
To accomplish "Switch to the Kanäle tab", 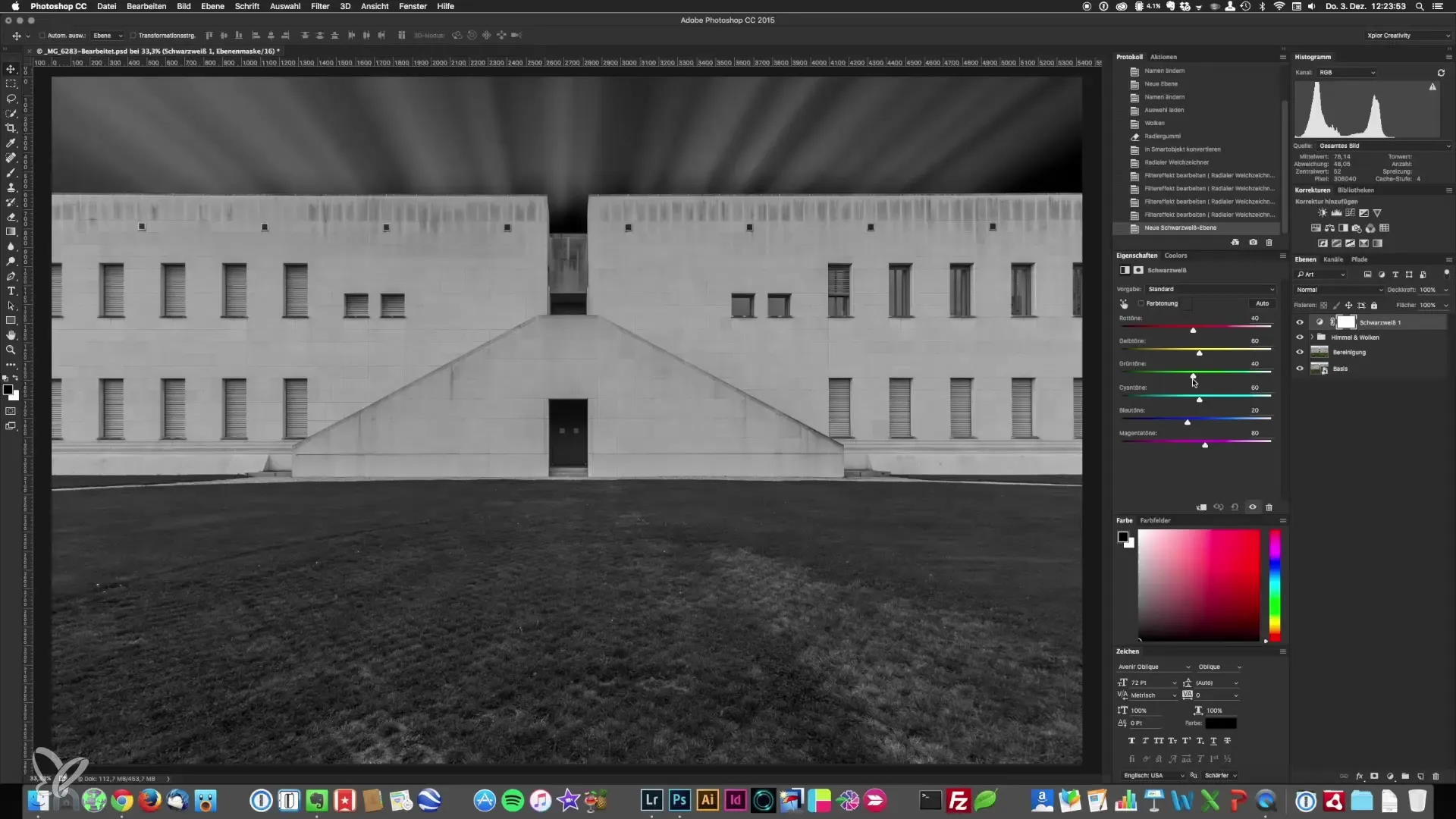I will tap(1333, 259).
